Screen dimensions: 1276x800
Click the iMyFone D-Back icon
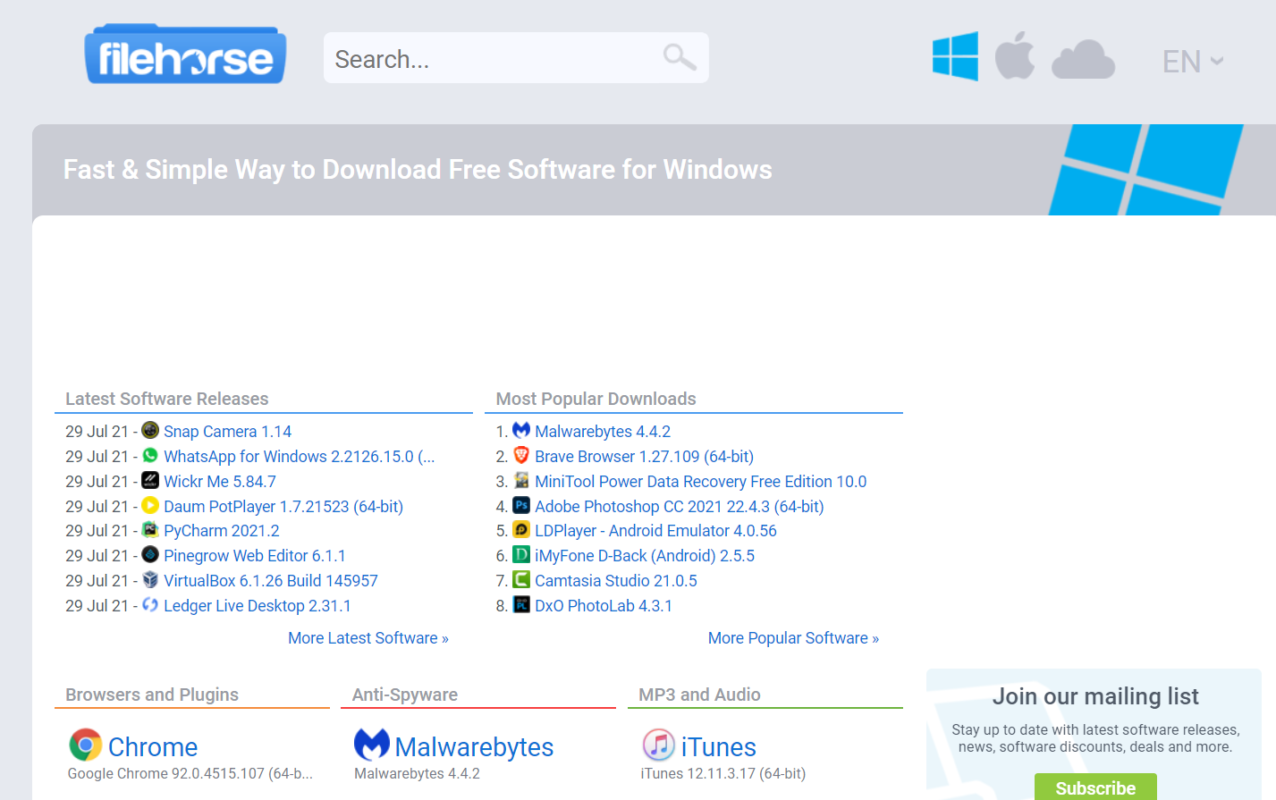point(521,555)
